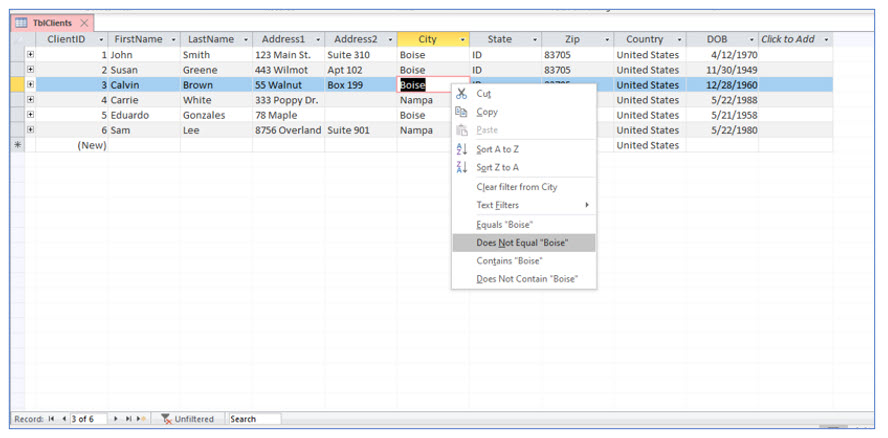Expand subdatasheet for Eduardo Gonzales row
The height and width of the screenshot is (438, 888).
[31, 115]
